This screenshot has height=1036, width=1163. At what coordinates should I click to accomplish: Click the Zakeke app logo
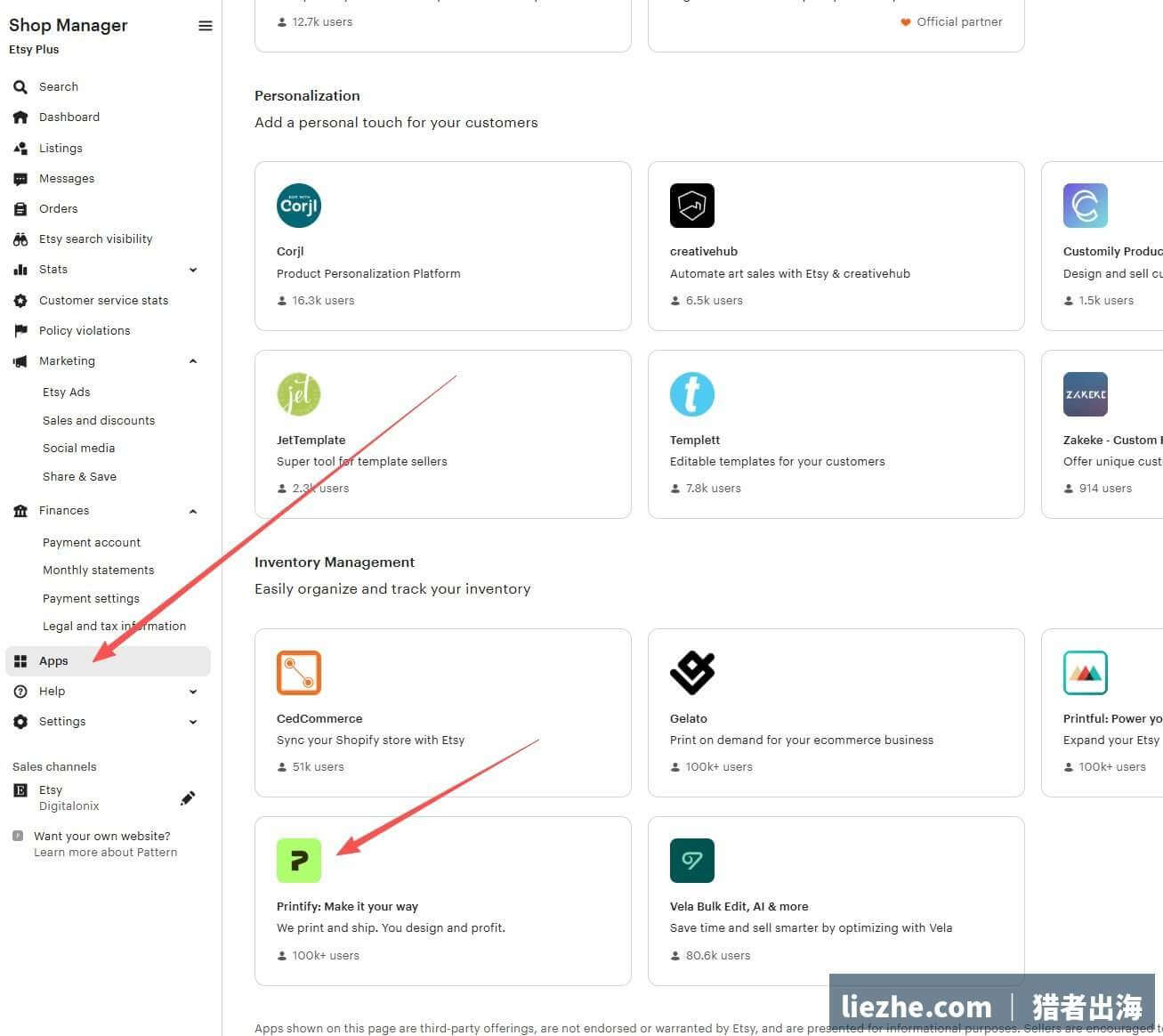coord(1086,394)
